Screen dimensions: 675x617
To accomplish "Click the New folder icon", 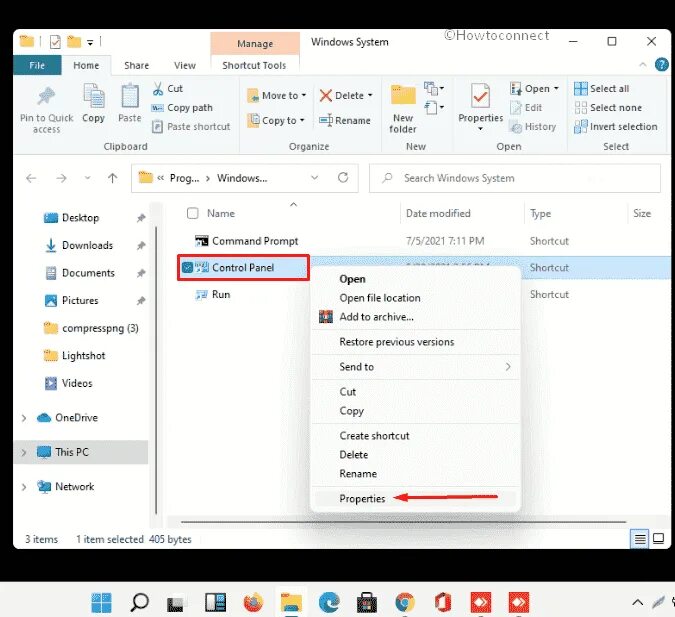I will [x=403, y=96].
